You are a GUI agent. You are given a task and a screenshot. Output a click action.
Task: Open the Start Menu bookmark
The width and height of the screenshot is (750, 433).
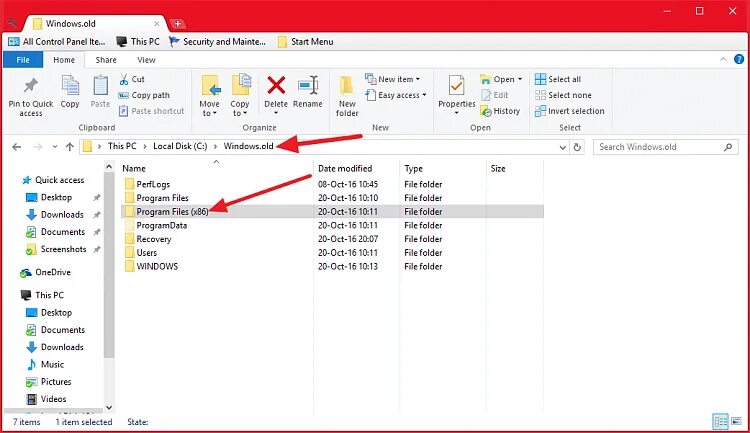[306, 42]
